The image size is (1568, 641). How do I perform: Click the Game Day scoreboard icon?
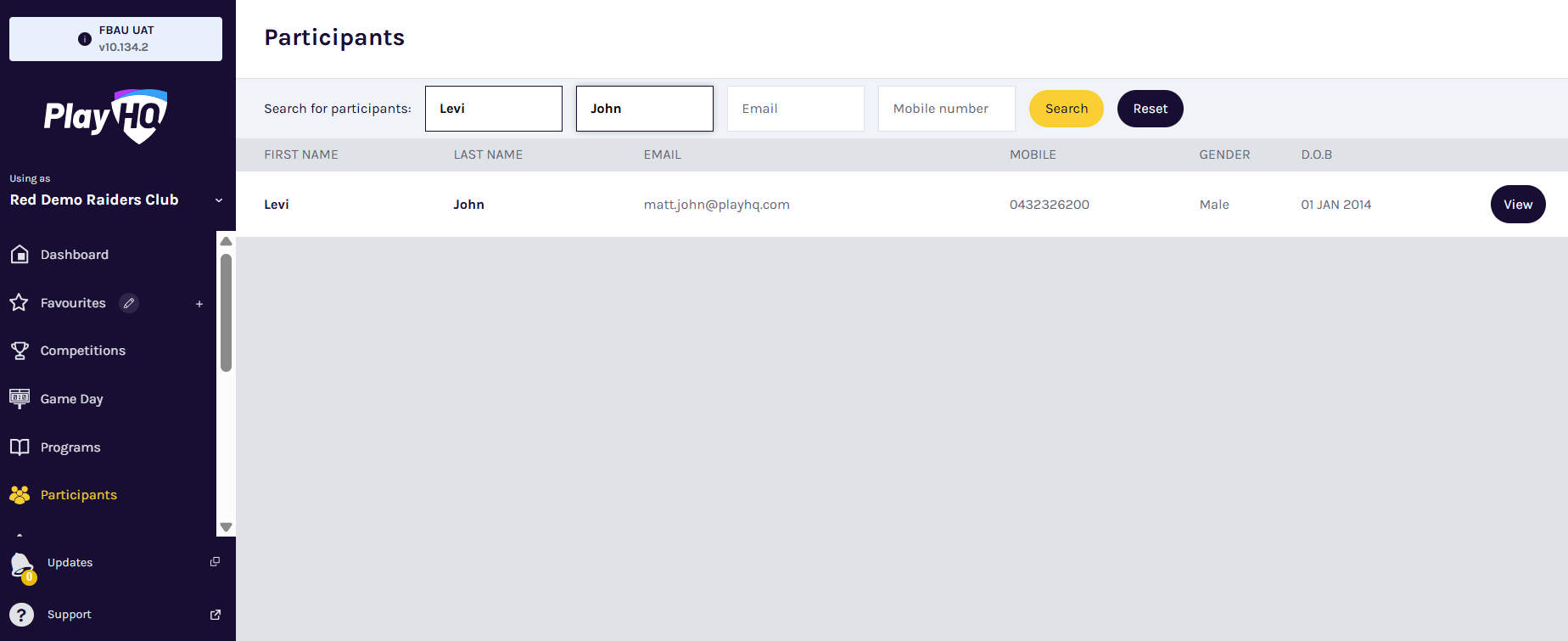point(20,398)
